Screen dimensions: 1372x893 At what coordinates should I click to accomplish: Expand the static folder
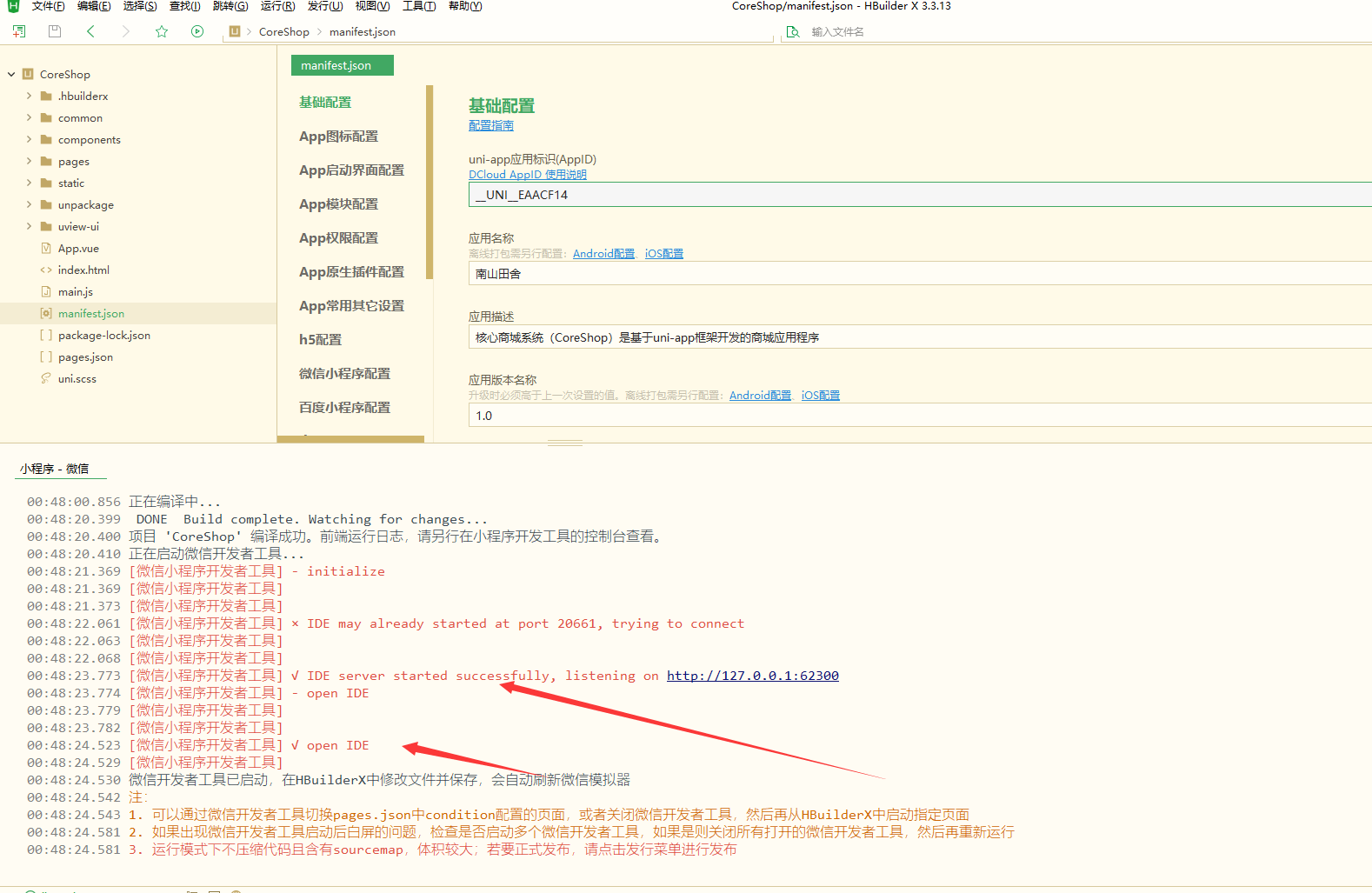(29, 183)
